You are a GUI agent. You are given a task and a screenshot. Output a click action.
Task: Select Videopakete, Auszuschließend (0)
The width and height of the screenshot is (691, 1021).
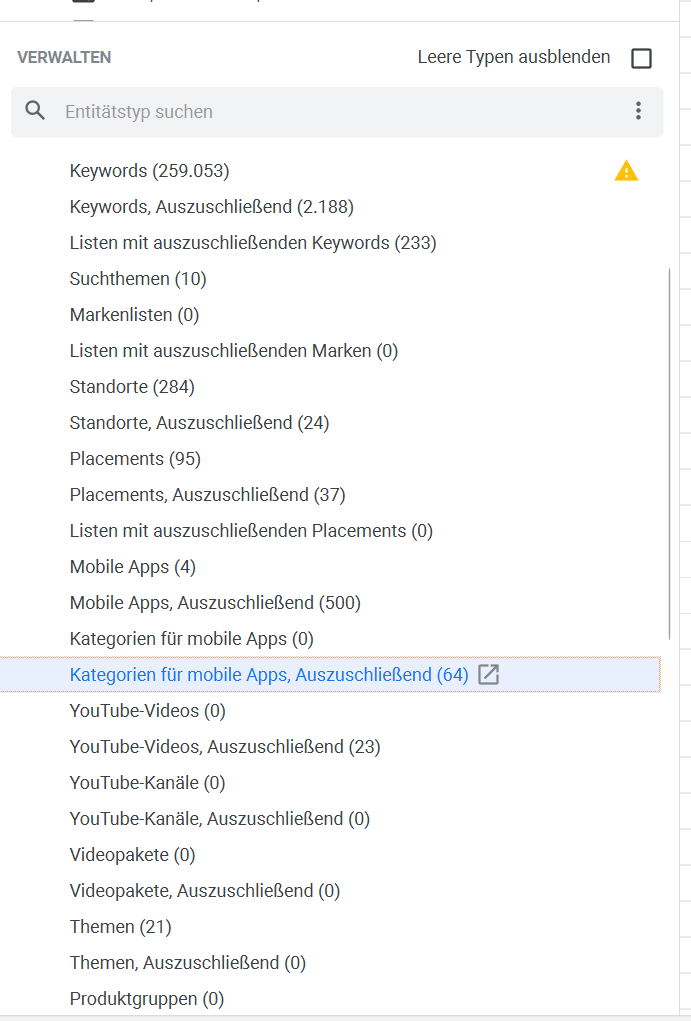[204, 891]
